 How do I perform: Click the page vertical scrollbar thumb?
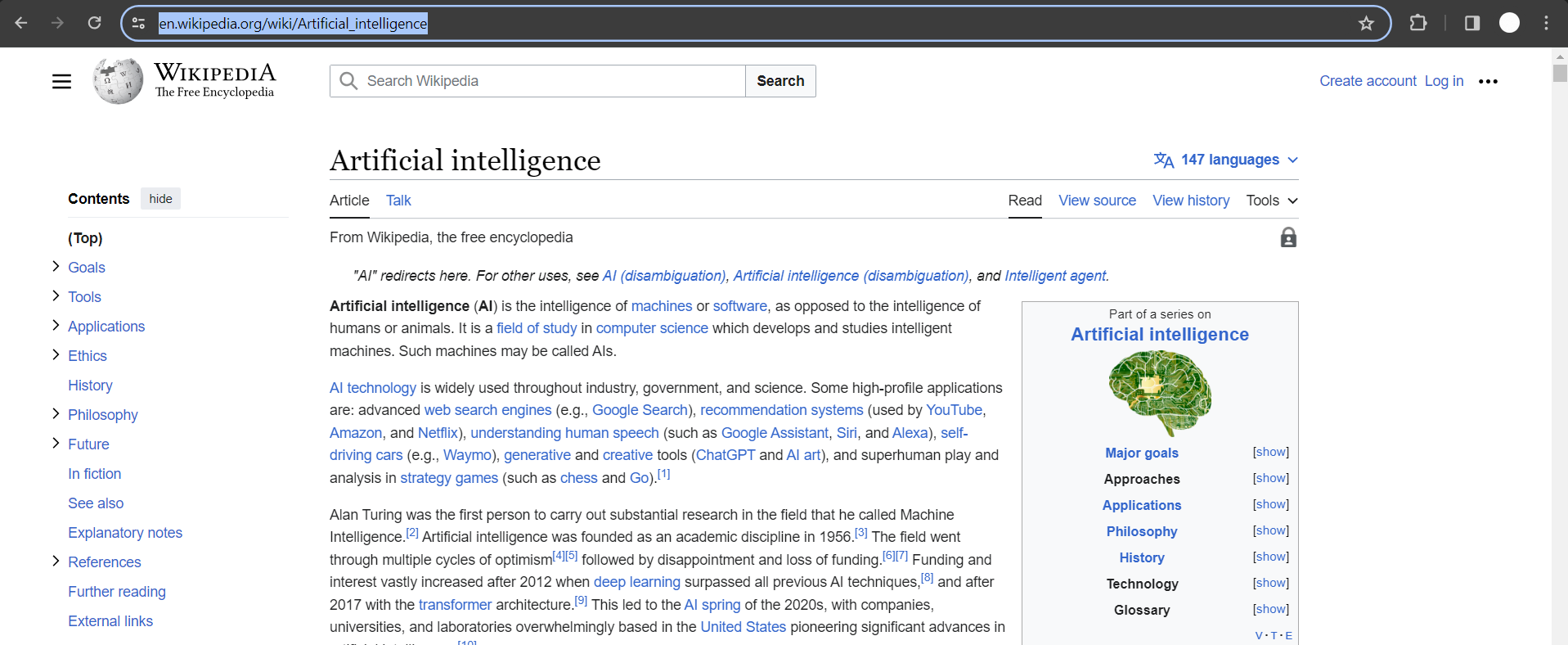pos(1560,73)
